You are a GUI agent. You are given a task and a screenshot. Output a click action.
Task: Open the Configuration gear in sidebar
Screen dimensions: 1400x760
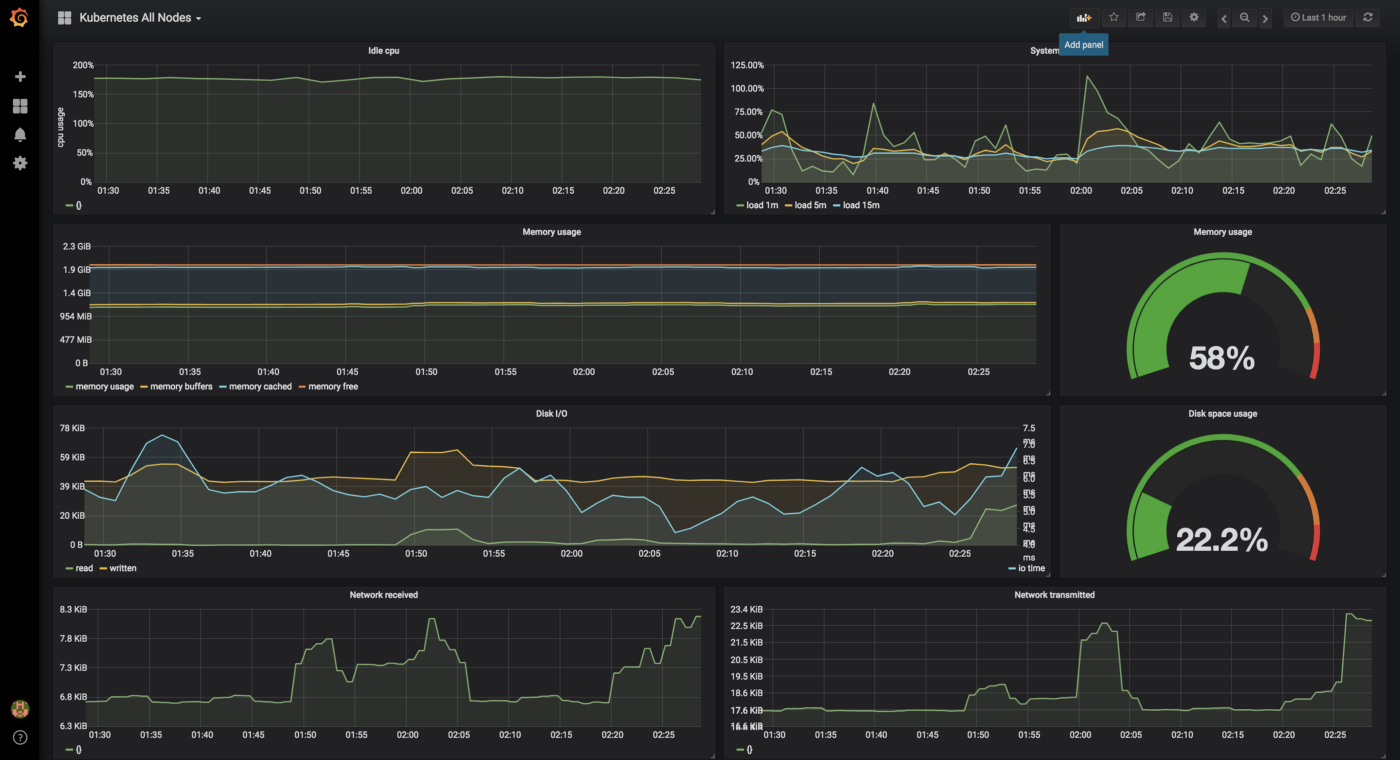click(20, 163)
